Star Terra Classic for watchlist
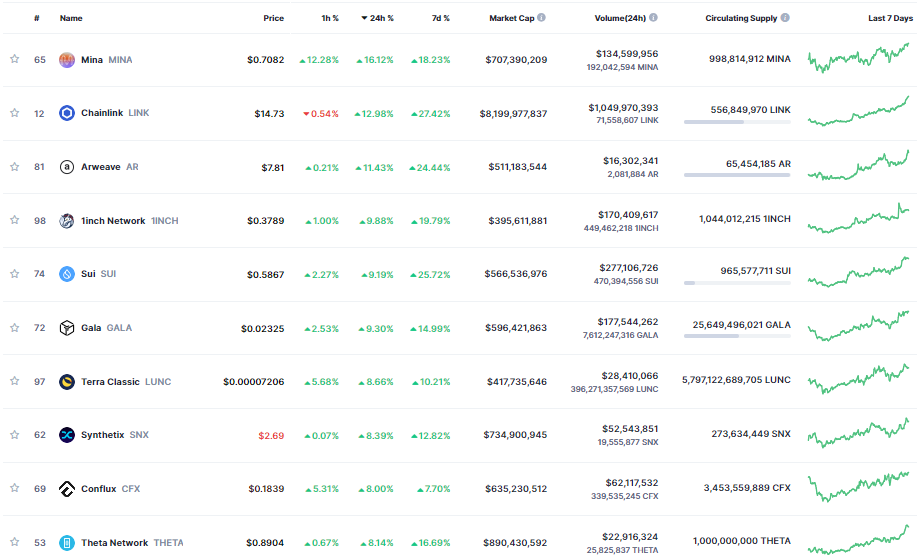The width and height of the screenshot is (919, 555). point(15,381)
